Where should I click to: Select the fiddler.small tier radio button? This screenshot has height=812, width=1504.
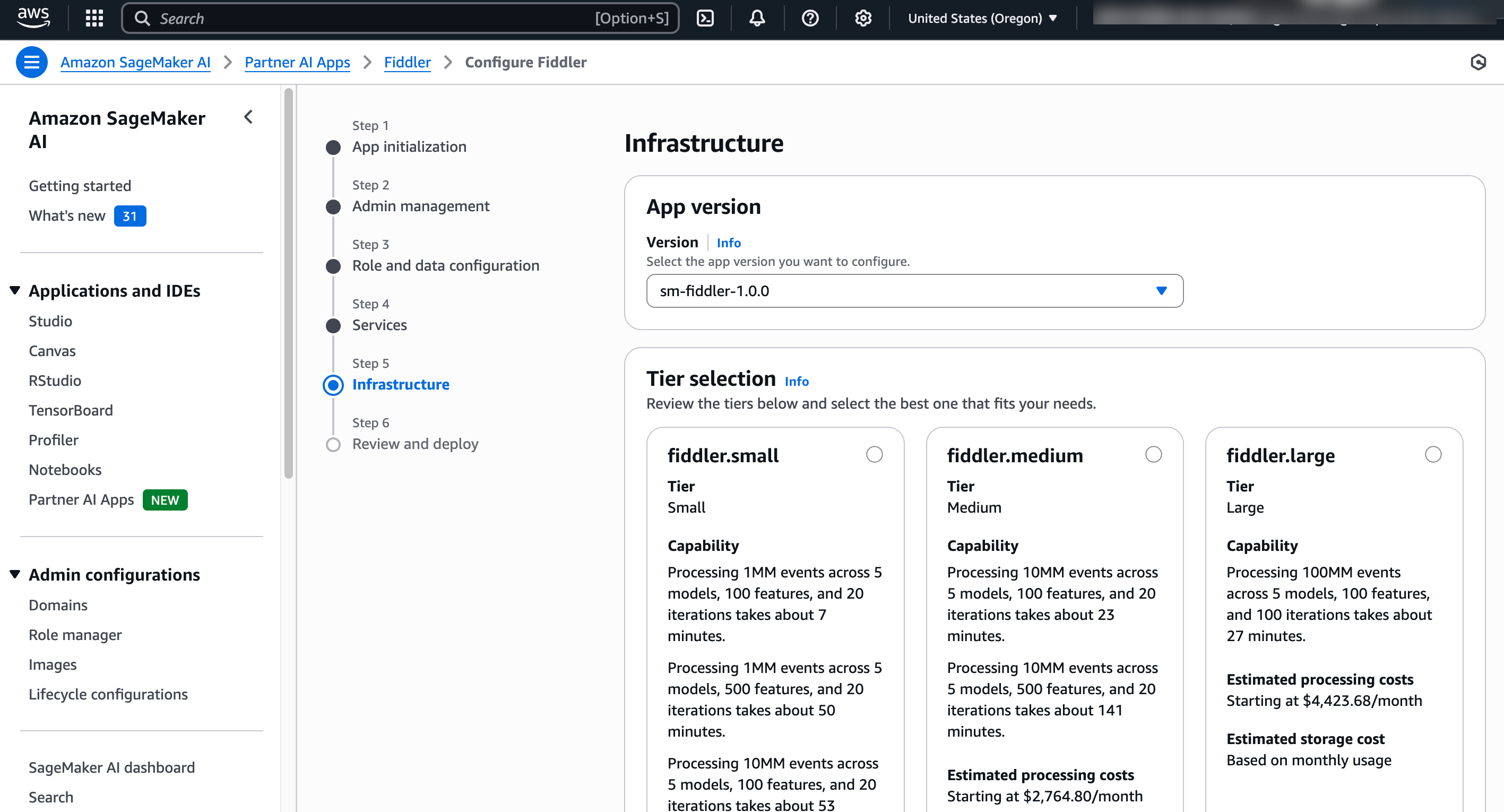[x=874, y=454]
